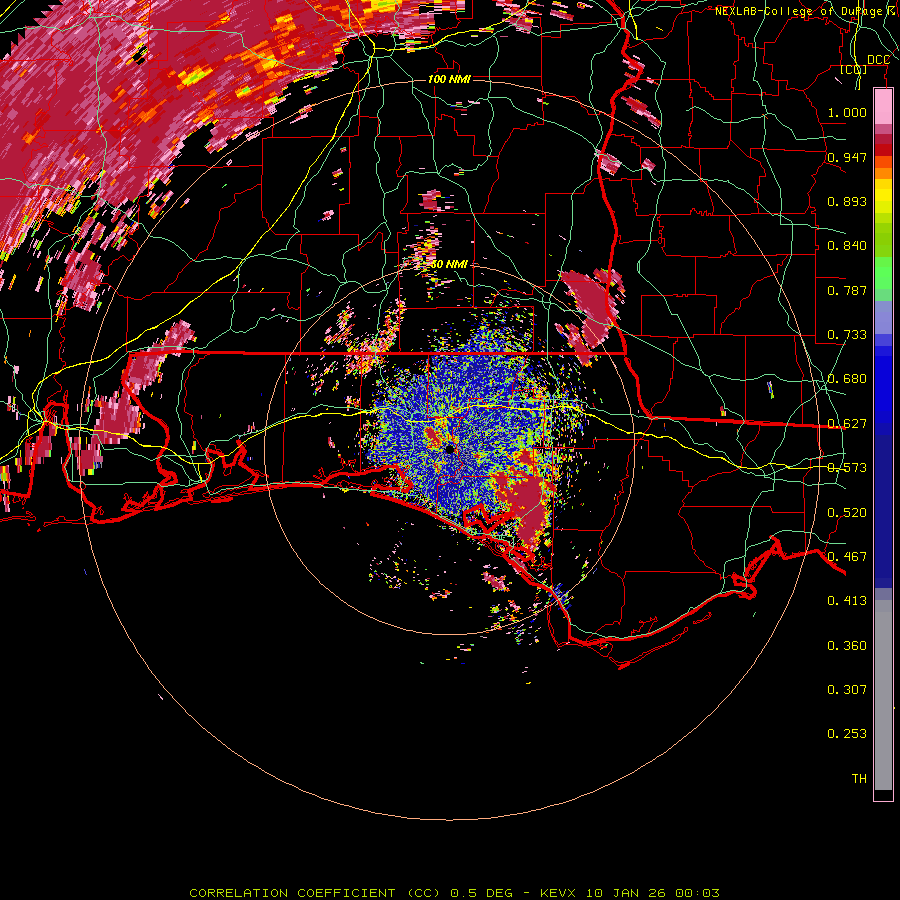This screenshot has height=900, width=900.
Task: Click the gray lower segment of color bar
Action: pos(883,695)
